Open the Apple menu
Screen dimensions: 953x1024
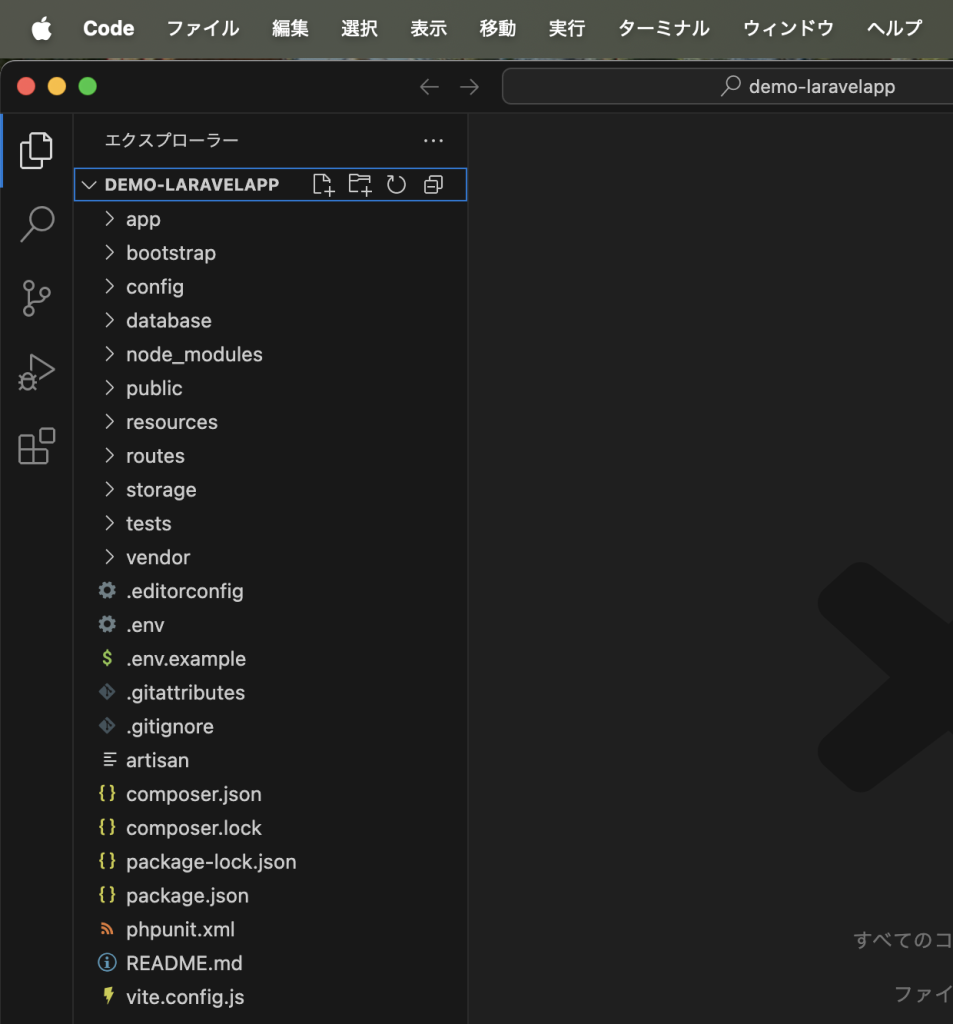tap(41, 28)
